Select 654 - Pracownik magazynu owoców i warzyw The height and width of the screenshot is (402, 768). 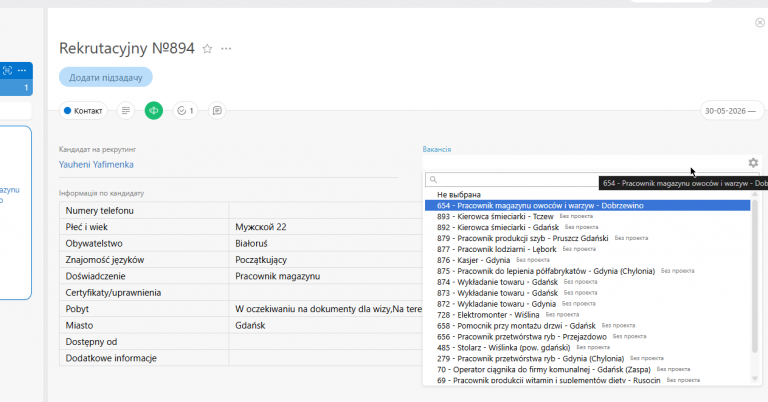[588, 206]
